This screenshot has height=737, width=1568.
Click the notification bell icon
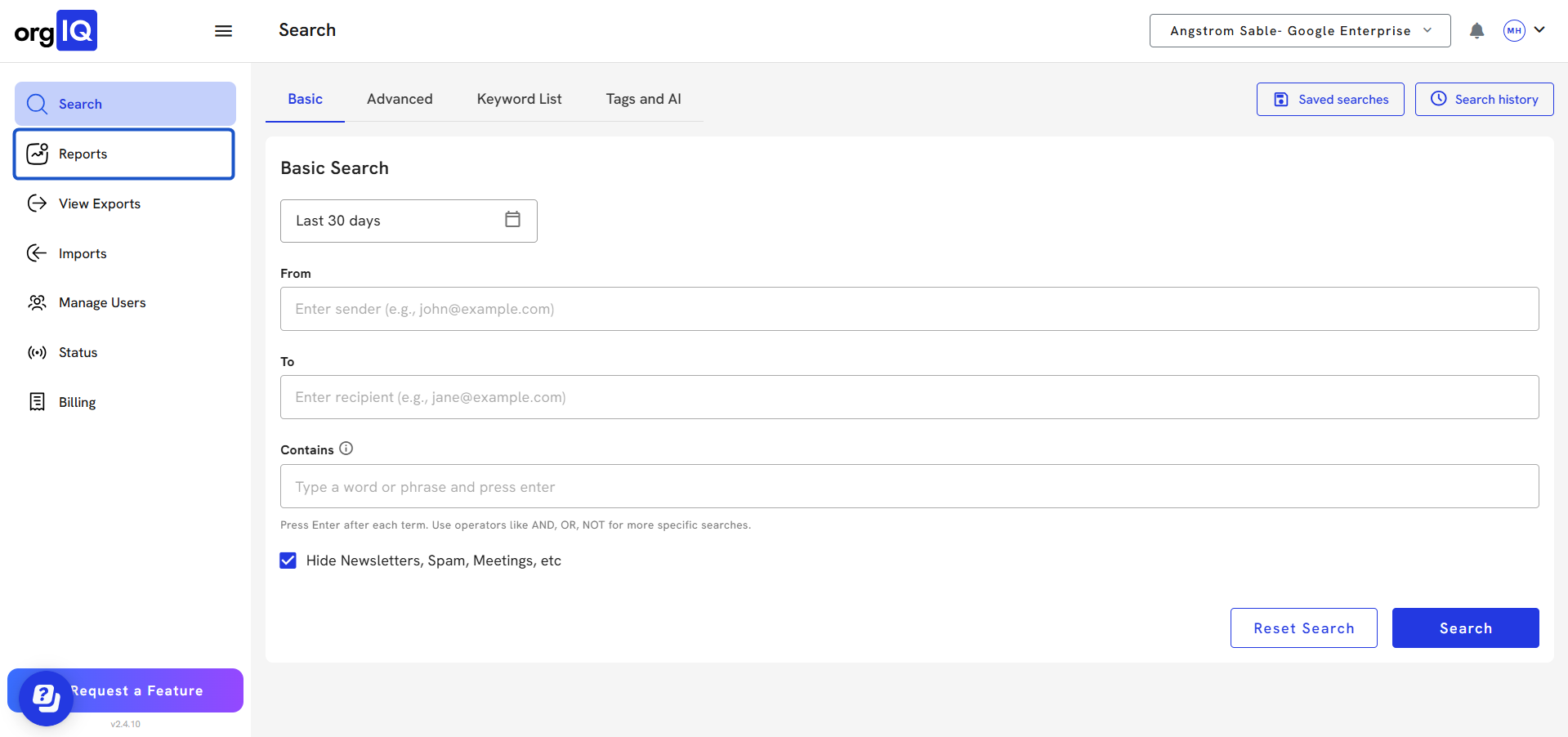1476,31
